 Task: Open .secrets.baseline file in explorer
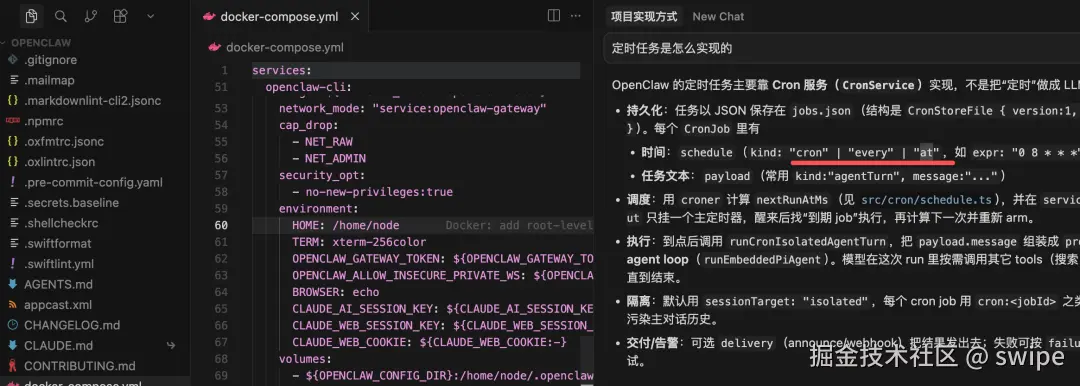click(72, 203)
